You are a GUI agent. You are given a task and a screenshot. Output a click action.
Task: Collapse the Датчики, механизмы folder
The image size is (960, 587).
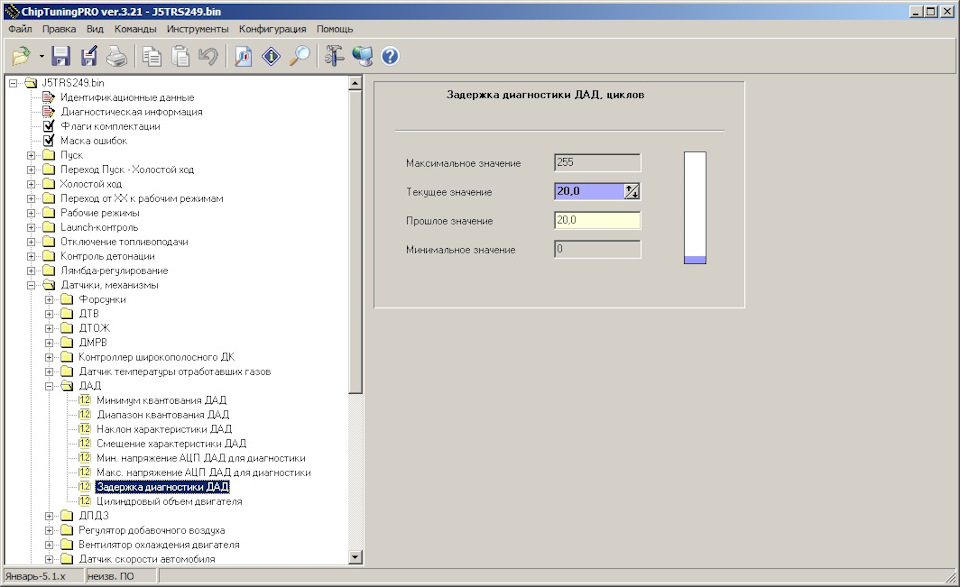click(31, 285)
